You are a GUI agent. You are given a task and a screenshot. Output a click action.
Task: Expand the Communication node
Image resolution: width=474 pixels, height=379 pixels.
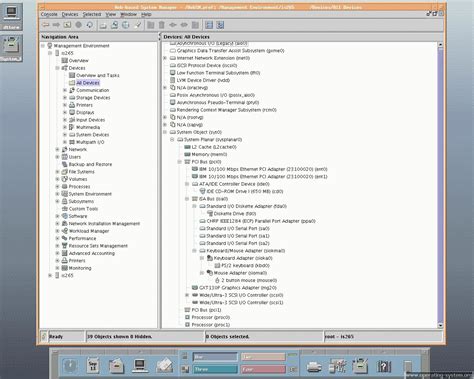click(65, 90)
